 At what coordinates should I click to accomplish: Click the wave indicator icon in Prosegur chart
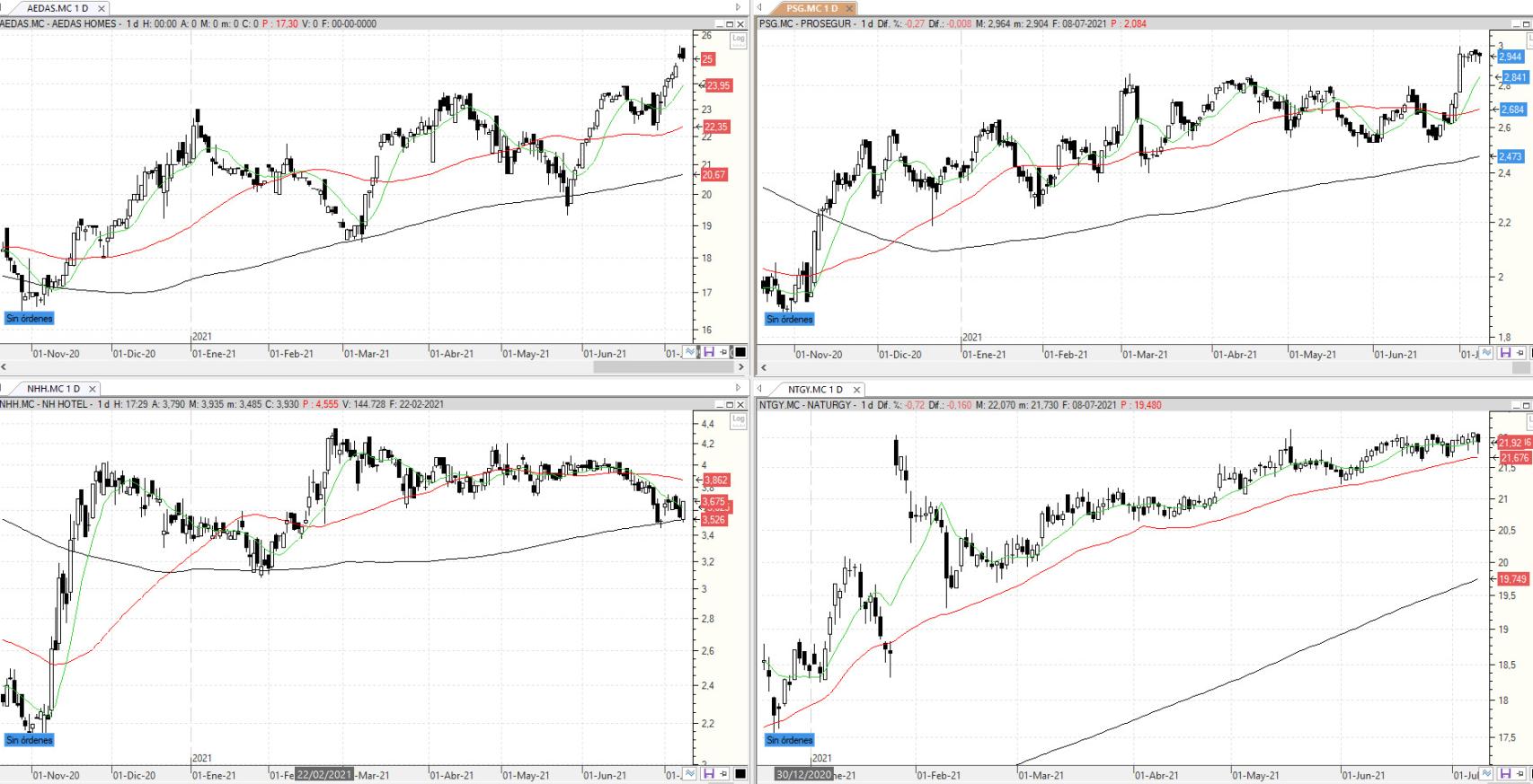[1487, 353]
